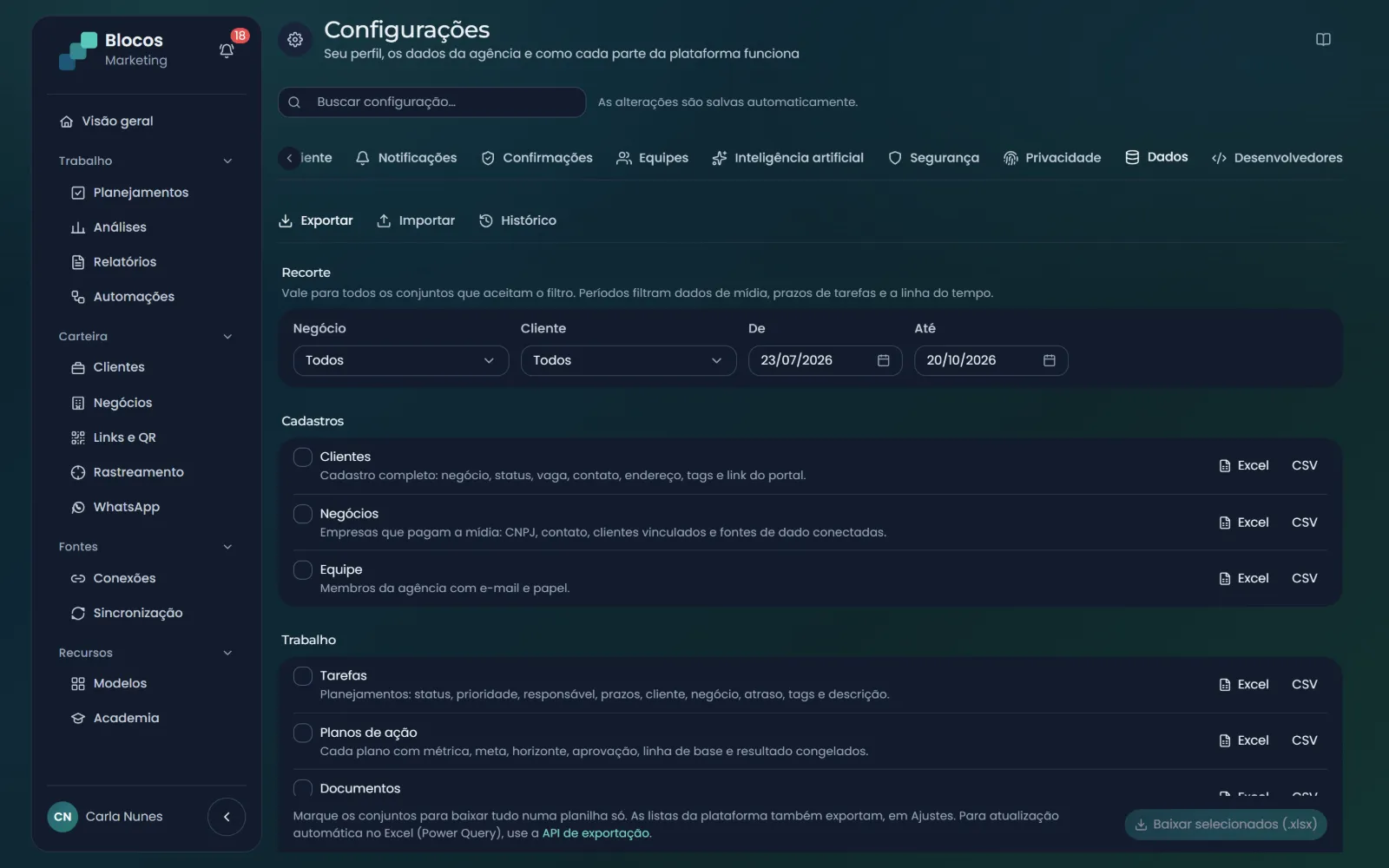1389x868 pixels.
Task: Switch to the Equipes tab
Action: (653, 158)
